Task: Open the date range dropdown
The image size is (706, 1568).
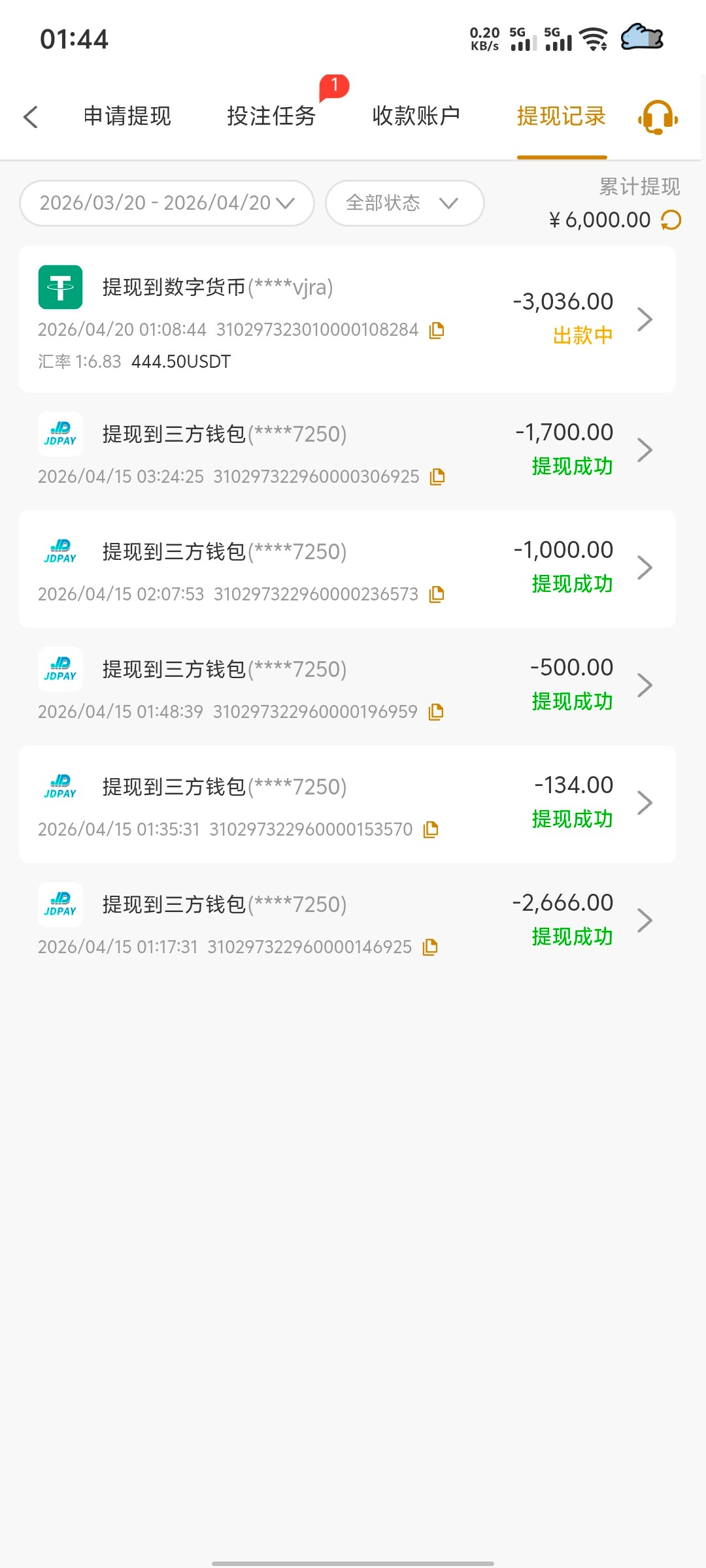Action: click(167, 203)
